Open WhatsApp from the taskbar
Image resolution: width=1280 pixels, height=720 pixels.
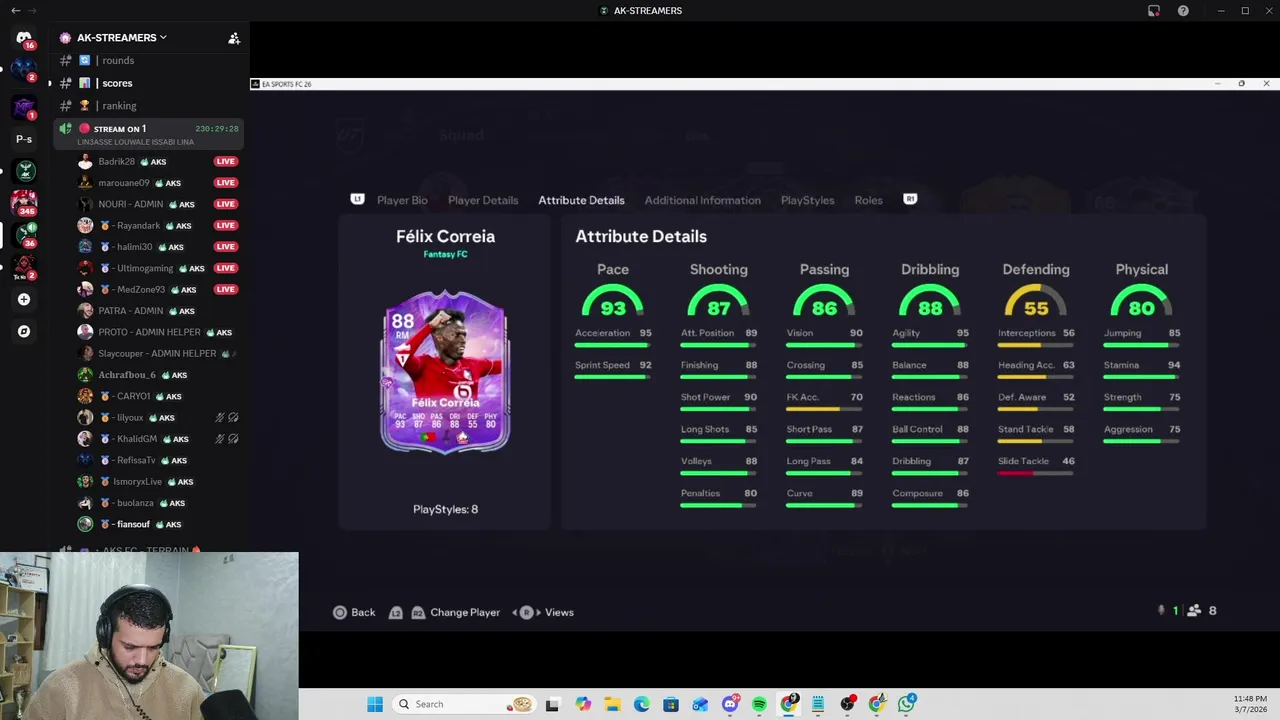pyautogui.click(x=906, y=704)
